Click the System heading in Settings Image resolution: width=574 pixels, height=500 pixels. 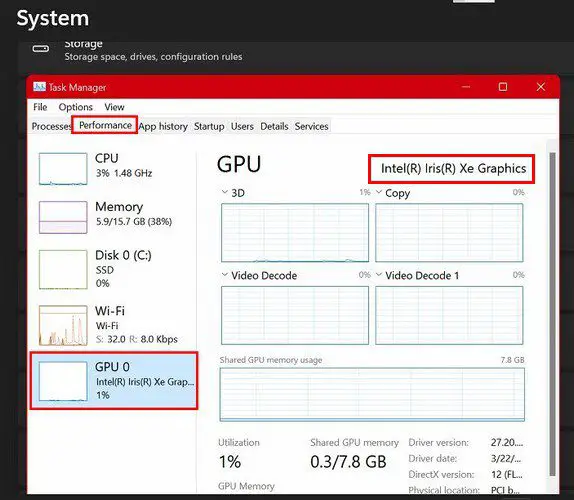click(53, 18)
